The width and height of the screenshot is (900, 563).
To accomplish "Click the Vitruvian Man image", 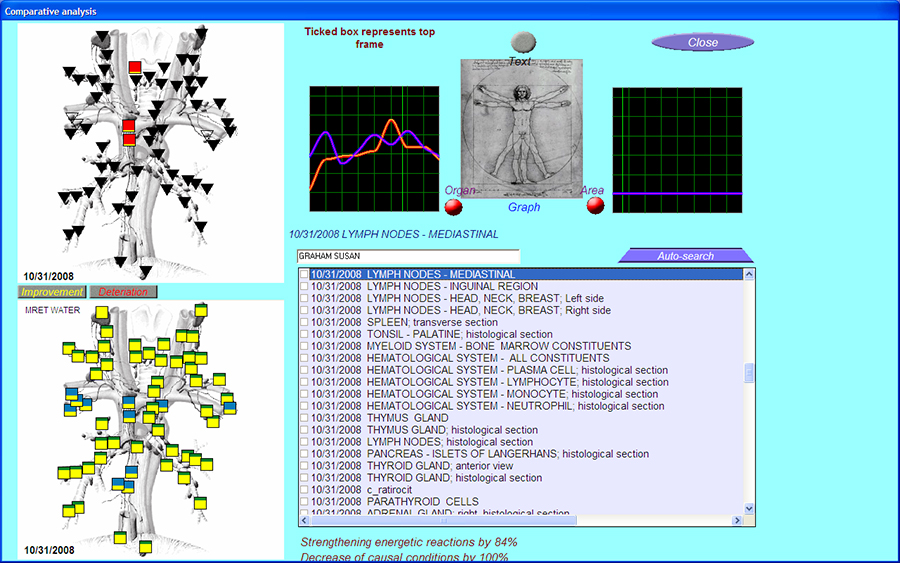I will tap(521, 128).
